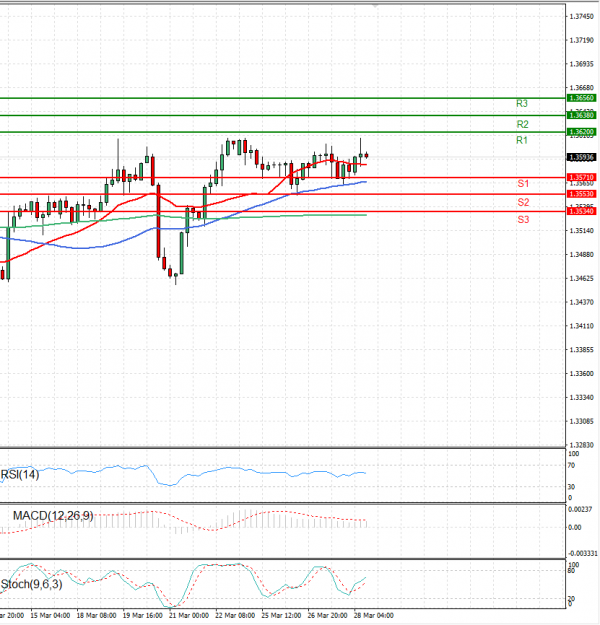This screenshot has width=600, height=625.
Task: Click the 1.37190 price axis value
Action: click(582, 40)
